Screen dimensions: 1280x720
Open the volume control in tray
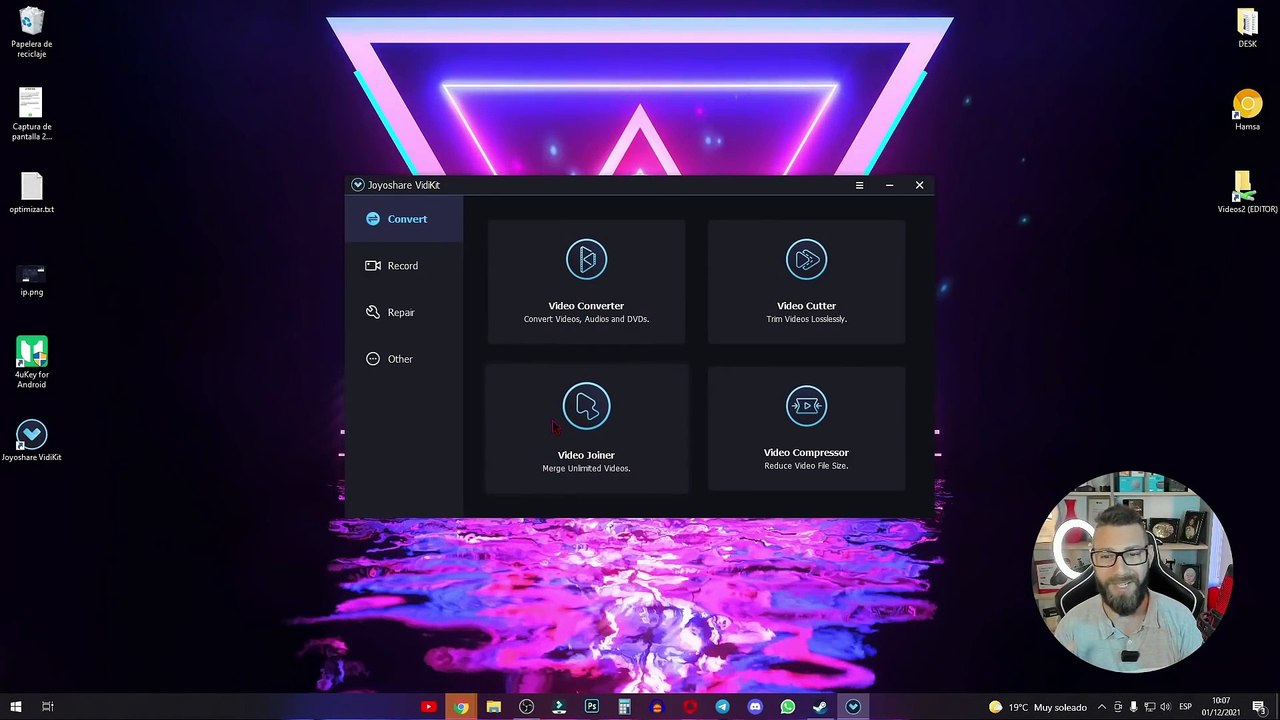click(x=1165, y=707)
